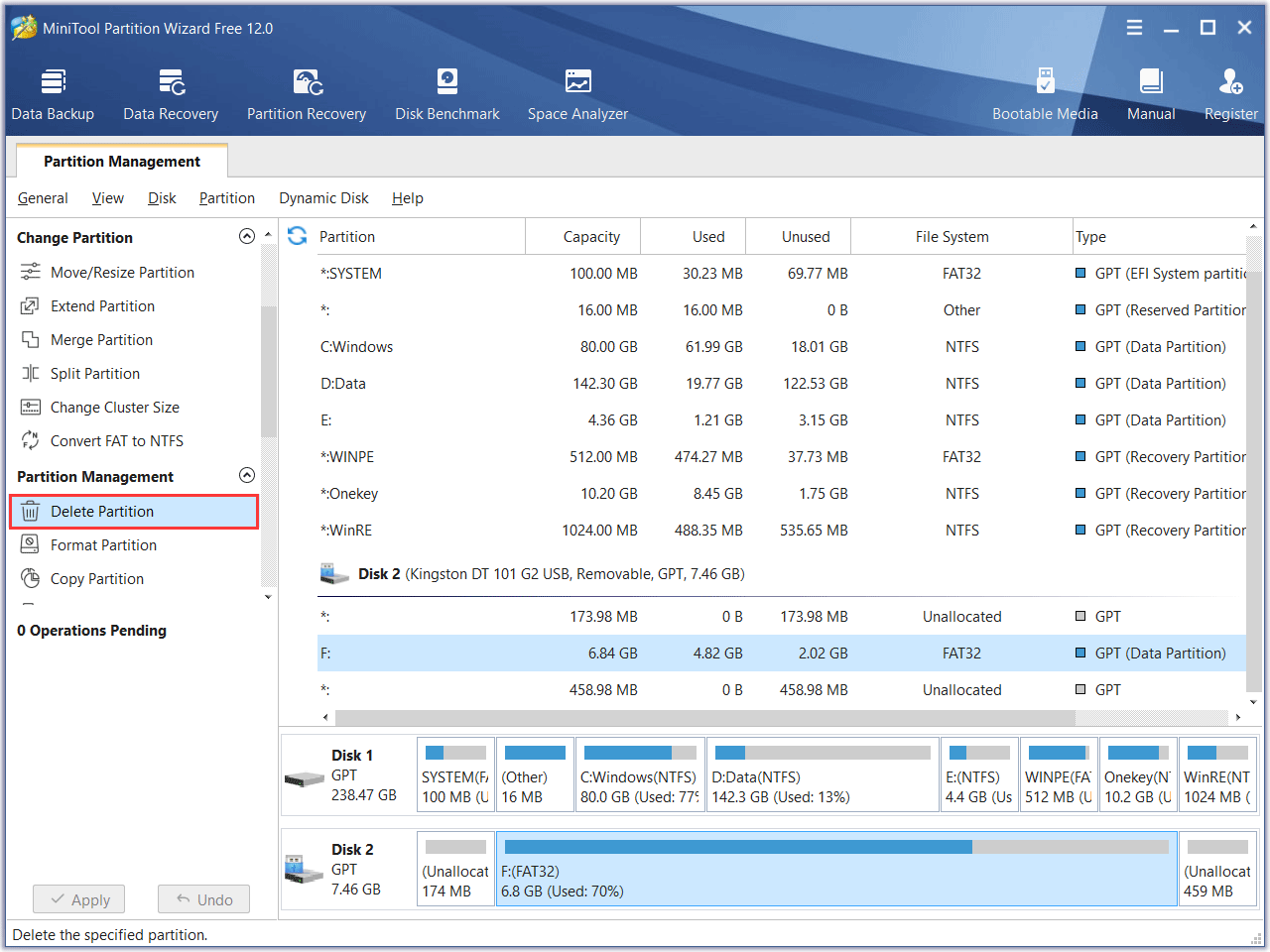Screen dimensions: 1270x952
Task: Click E:(NTFS) block in disk map
Action: (x=979, y=774)
